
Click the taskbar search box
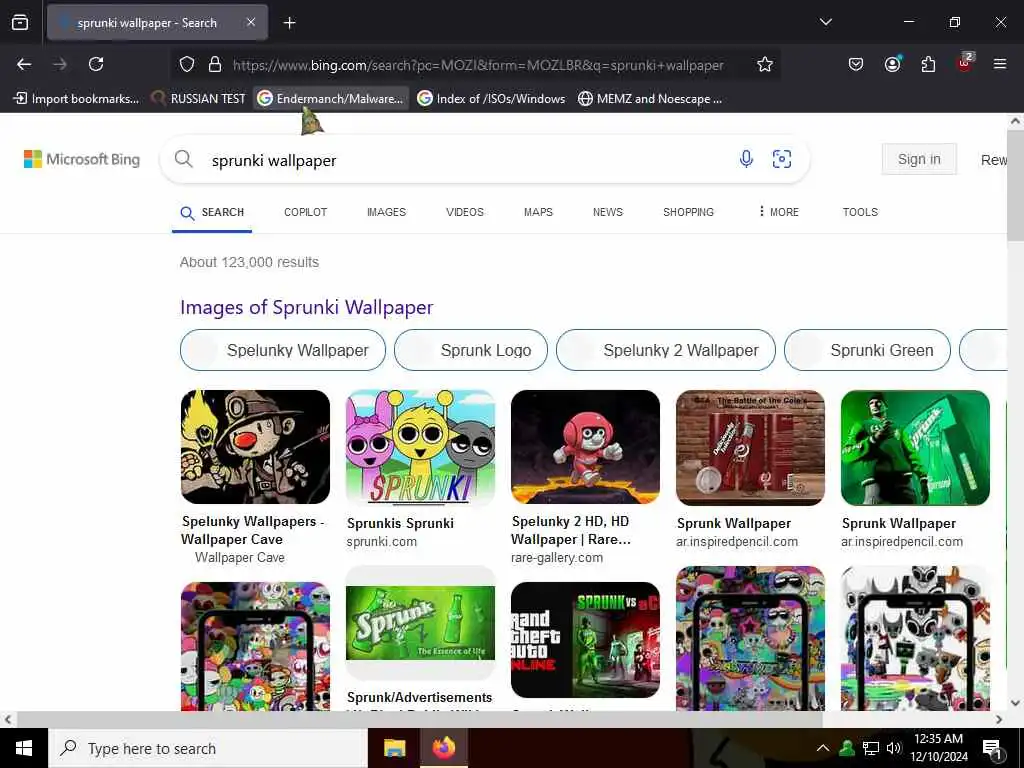tap(208, 748)
